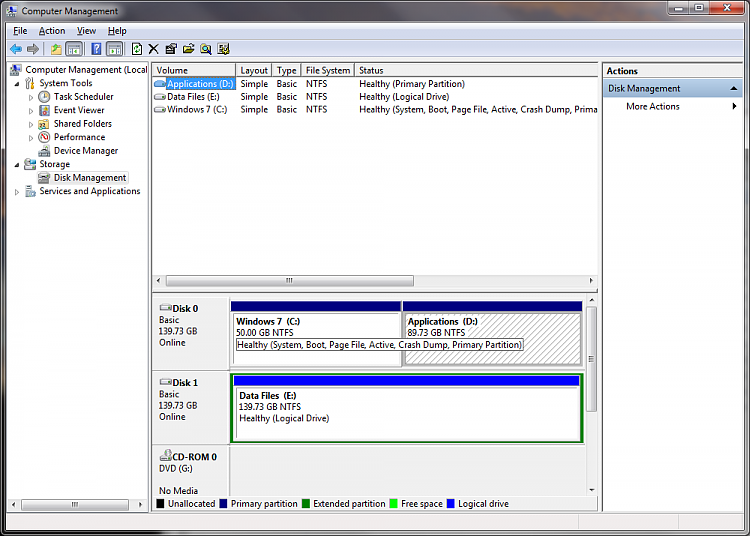Viewport: 750px width, 536px height.
Task: Click the last settings toolbar icon
Action: (x=223, y=49)
